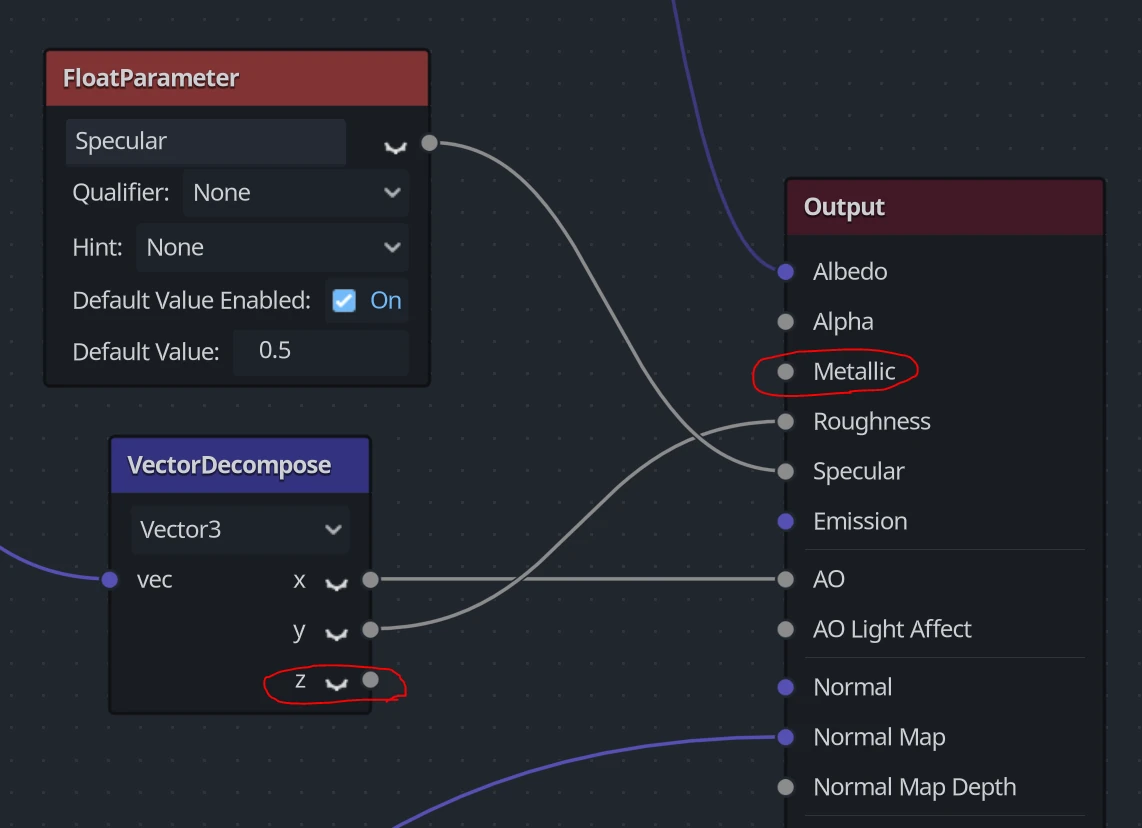This screenshot has height=828, width=1142.
Task: Click the circled z output socket on VectorDecompose
Action: pos(371,680)
